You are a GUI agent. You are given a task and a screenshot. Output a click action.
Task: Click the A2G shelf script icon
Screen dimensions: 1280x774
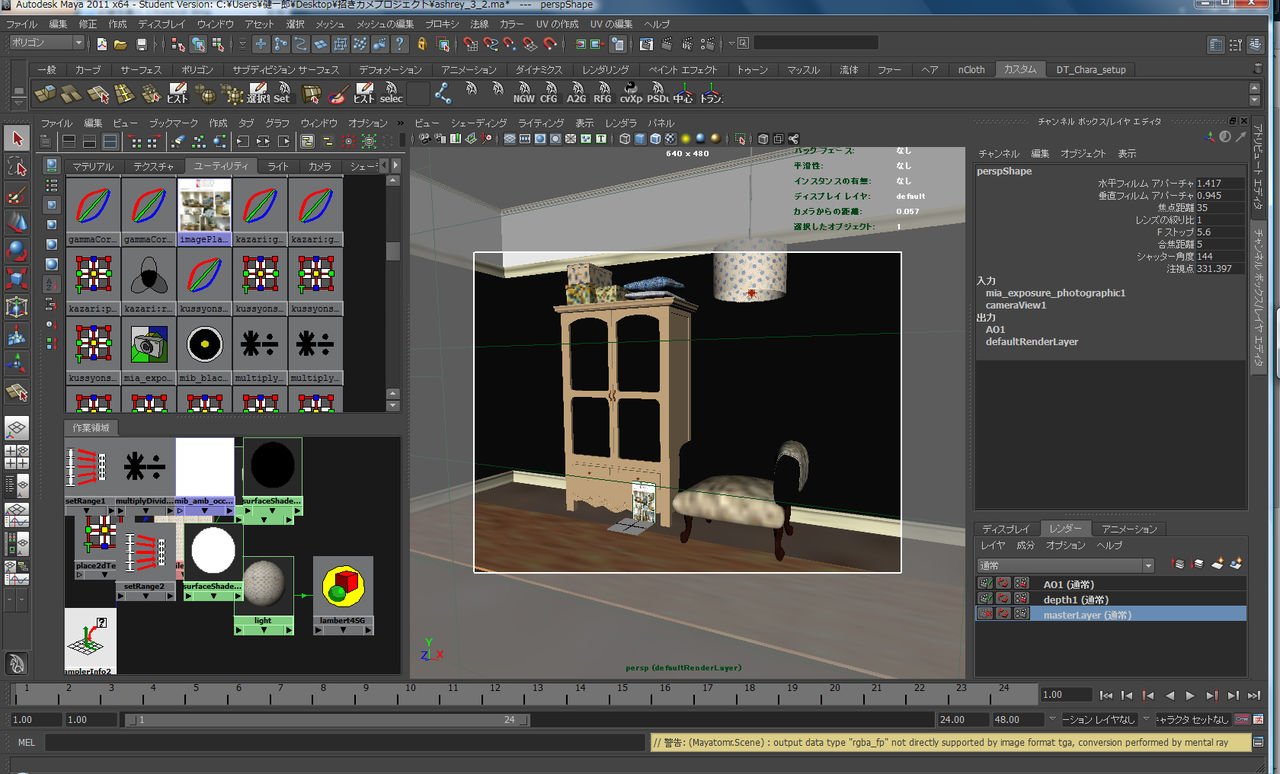(x=576, y=94)
